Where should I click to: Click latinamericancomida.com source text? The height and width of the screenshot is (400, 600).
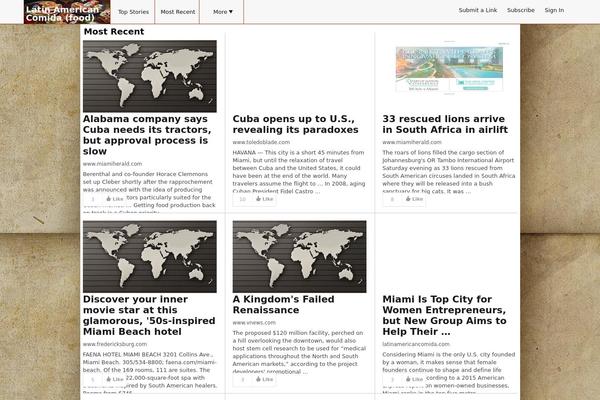pyautogui.click(x=416, y=344)
